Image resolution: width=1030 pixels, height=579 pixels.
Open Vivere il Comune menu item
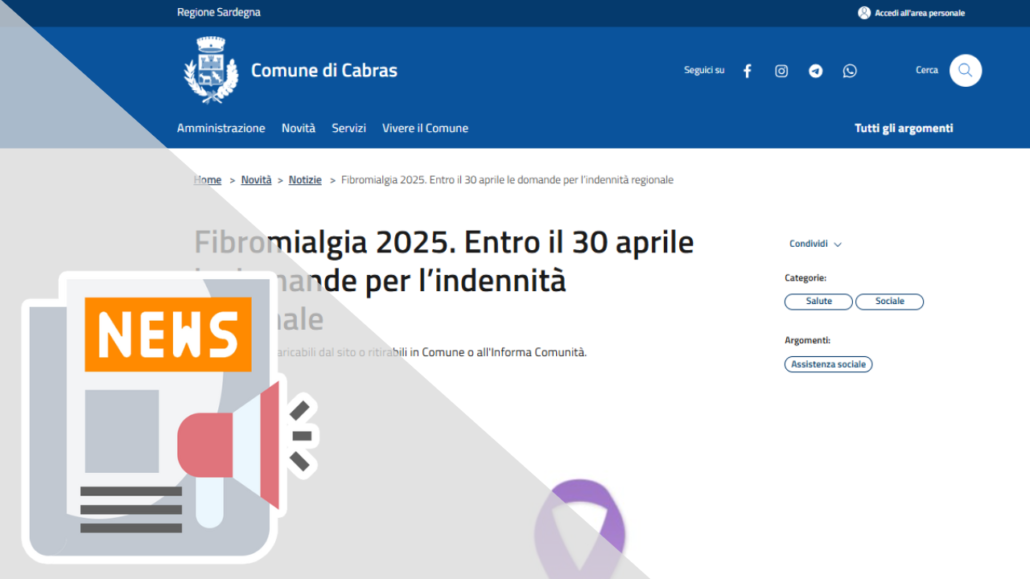coord(425,128)
